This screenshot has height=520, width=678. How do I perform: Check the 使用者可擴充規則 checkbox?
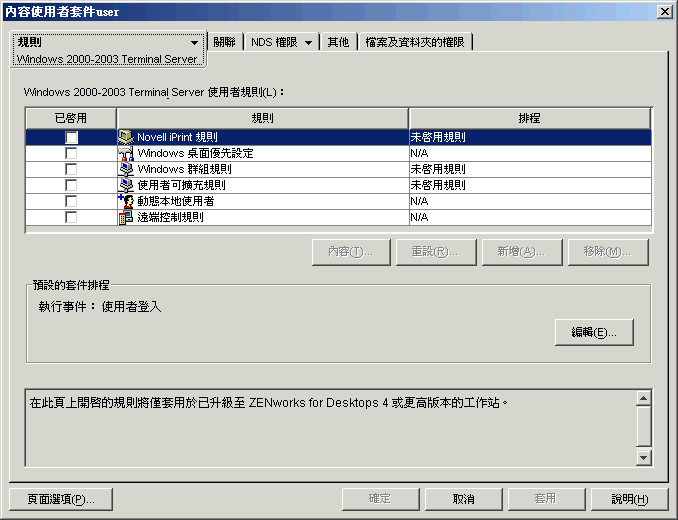point(71,185)
